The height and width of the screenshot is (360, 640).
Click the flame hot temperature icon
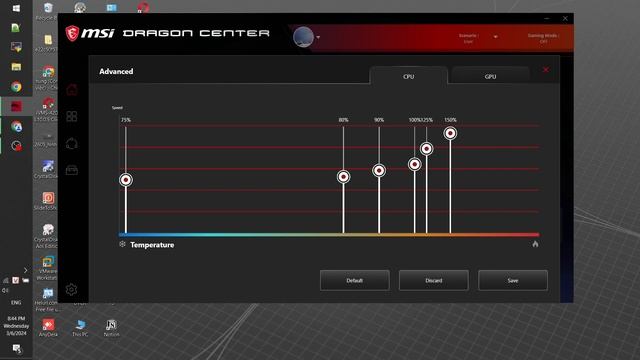click(535, 244)
